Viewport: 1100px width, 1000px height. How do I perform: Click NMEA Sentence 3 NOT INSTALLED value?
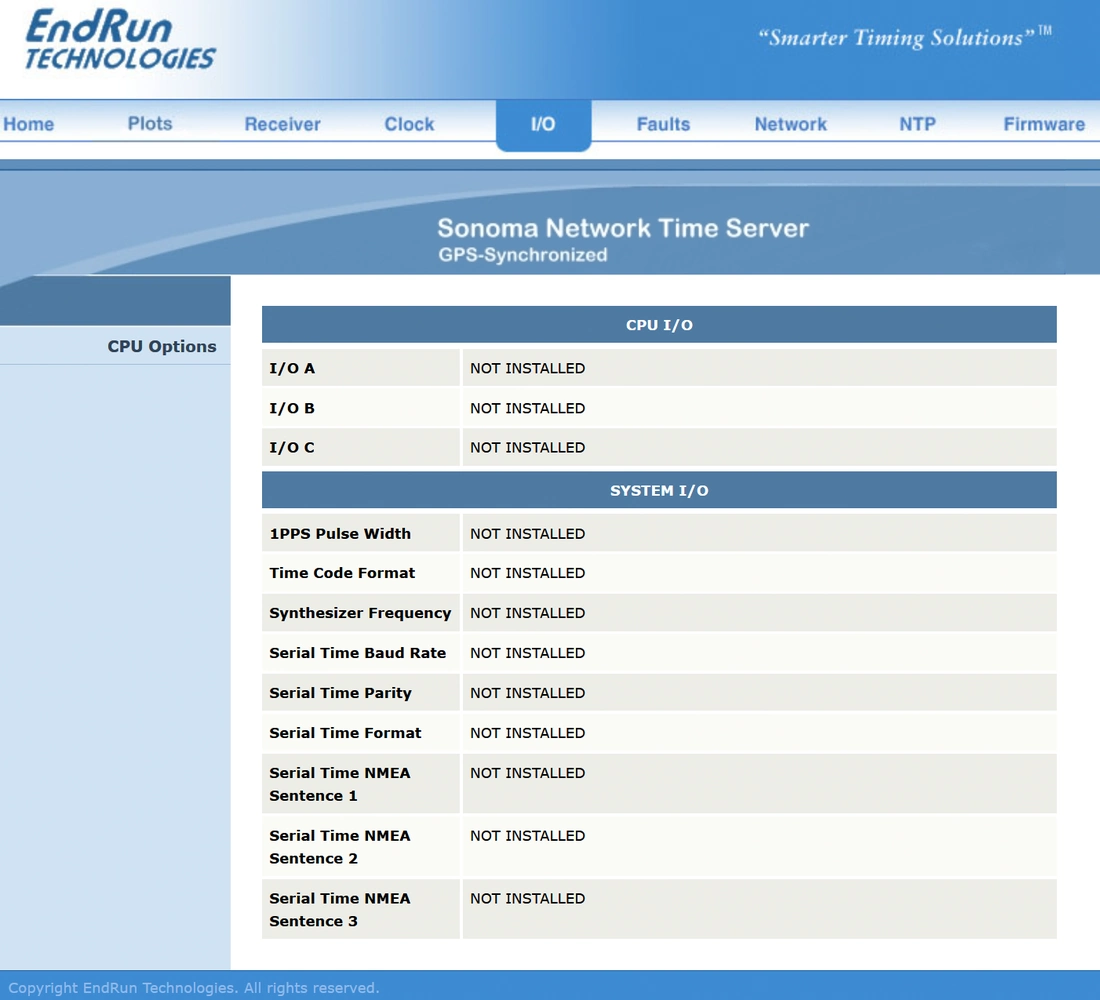click(528, 898)
